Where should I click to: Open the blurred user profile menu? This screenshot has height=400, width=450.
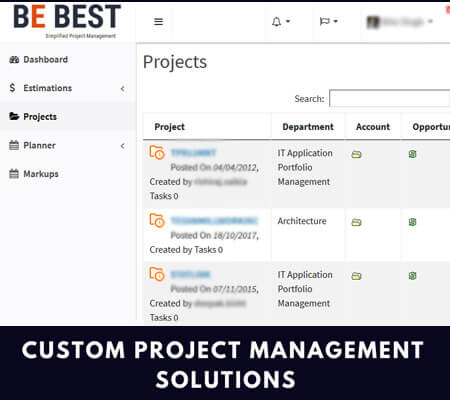click(x=399, y=22)
